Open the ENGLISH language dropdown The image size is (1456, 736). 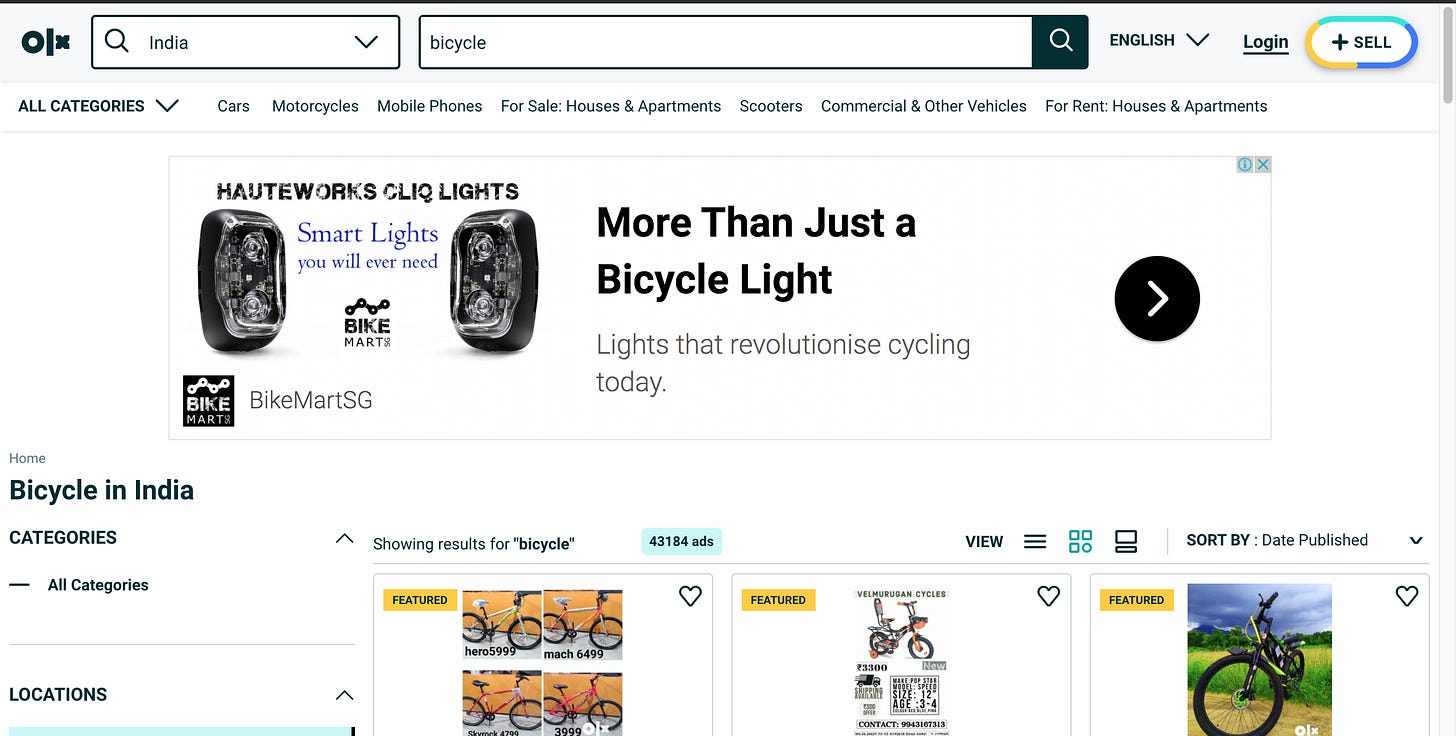click(1159, 40)
